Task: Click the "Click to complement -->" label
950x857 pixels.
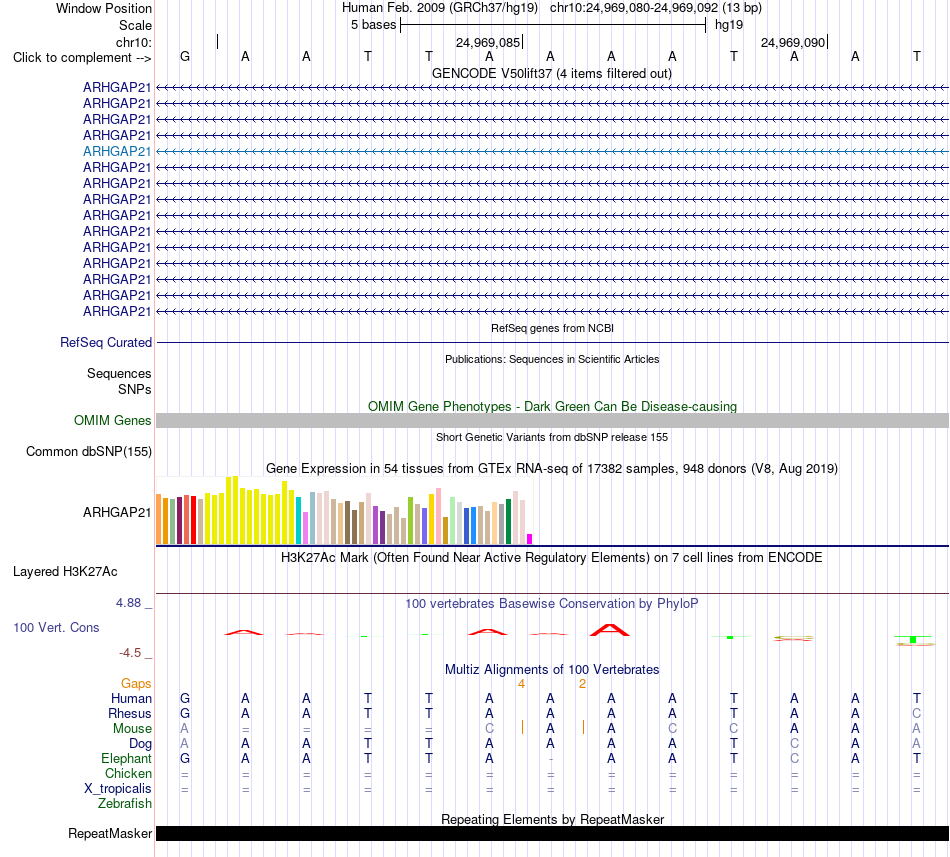Action: [x=82, y=58]
